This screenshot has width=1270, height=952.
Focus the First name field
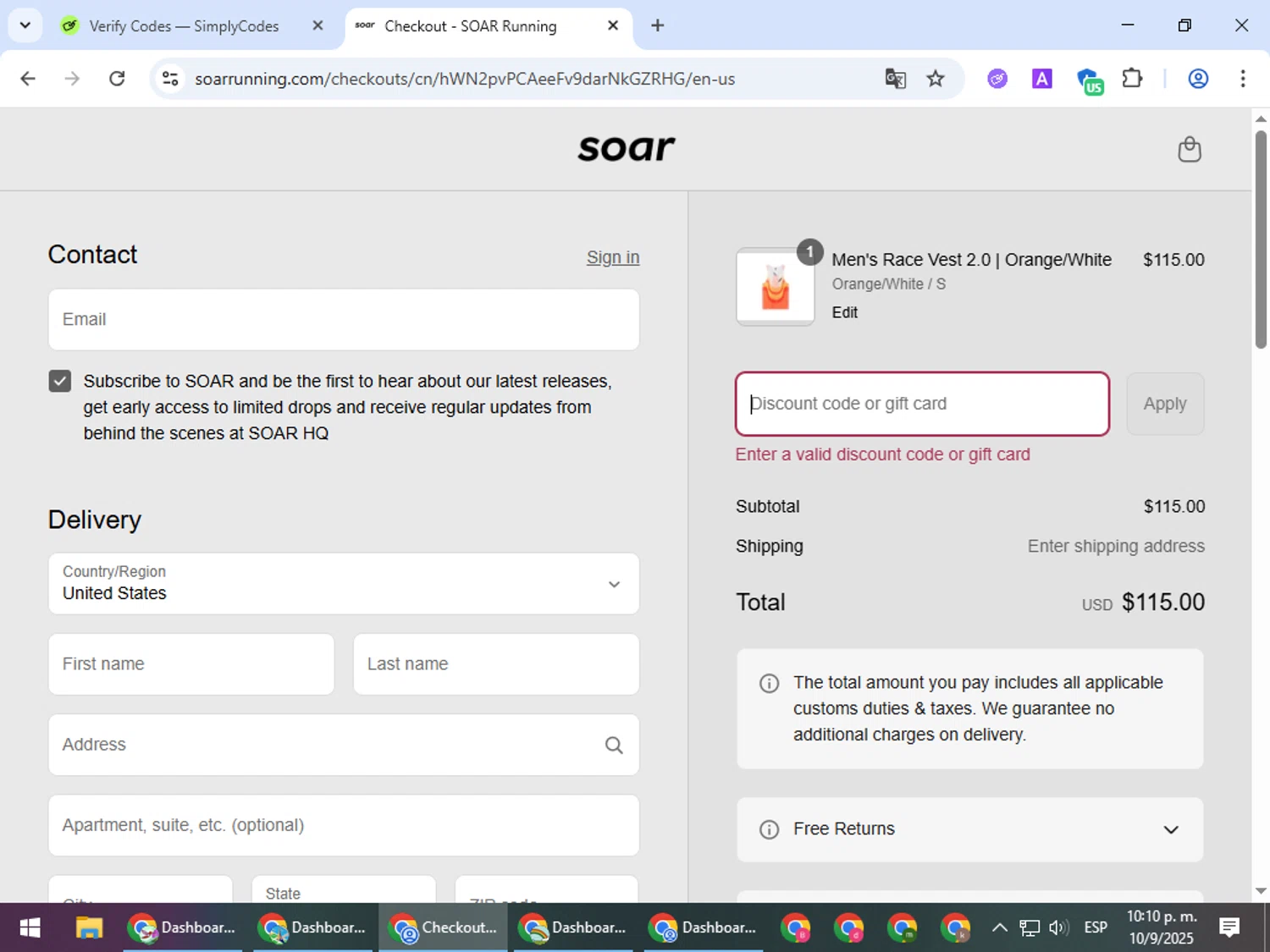click(191, 664)
